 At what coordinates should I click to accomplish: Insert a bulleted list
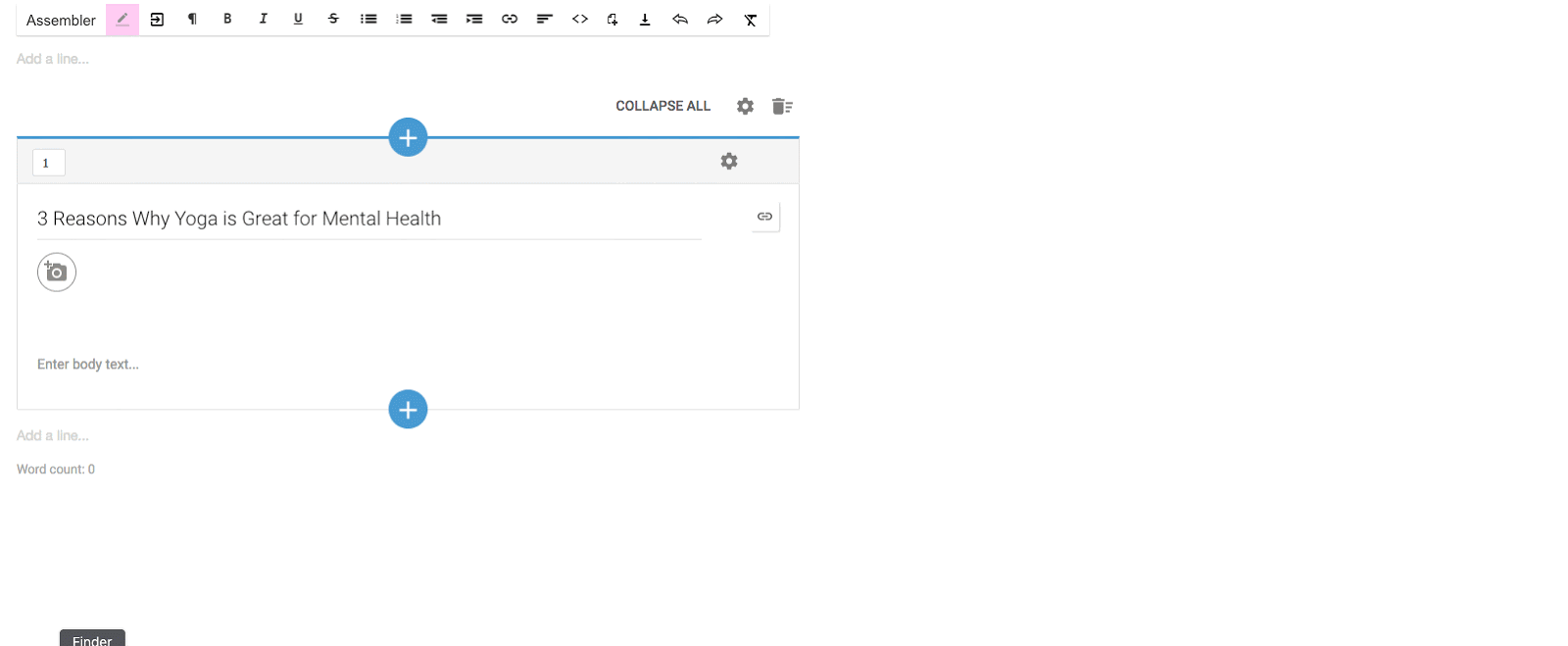point(368,20)
